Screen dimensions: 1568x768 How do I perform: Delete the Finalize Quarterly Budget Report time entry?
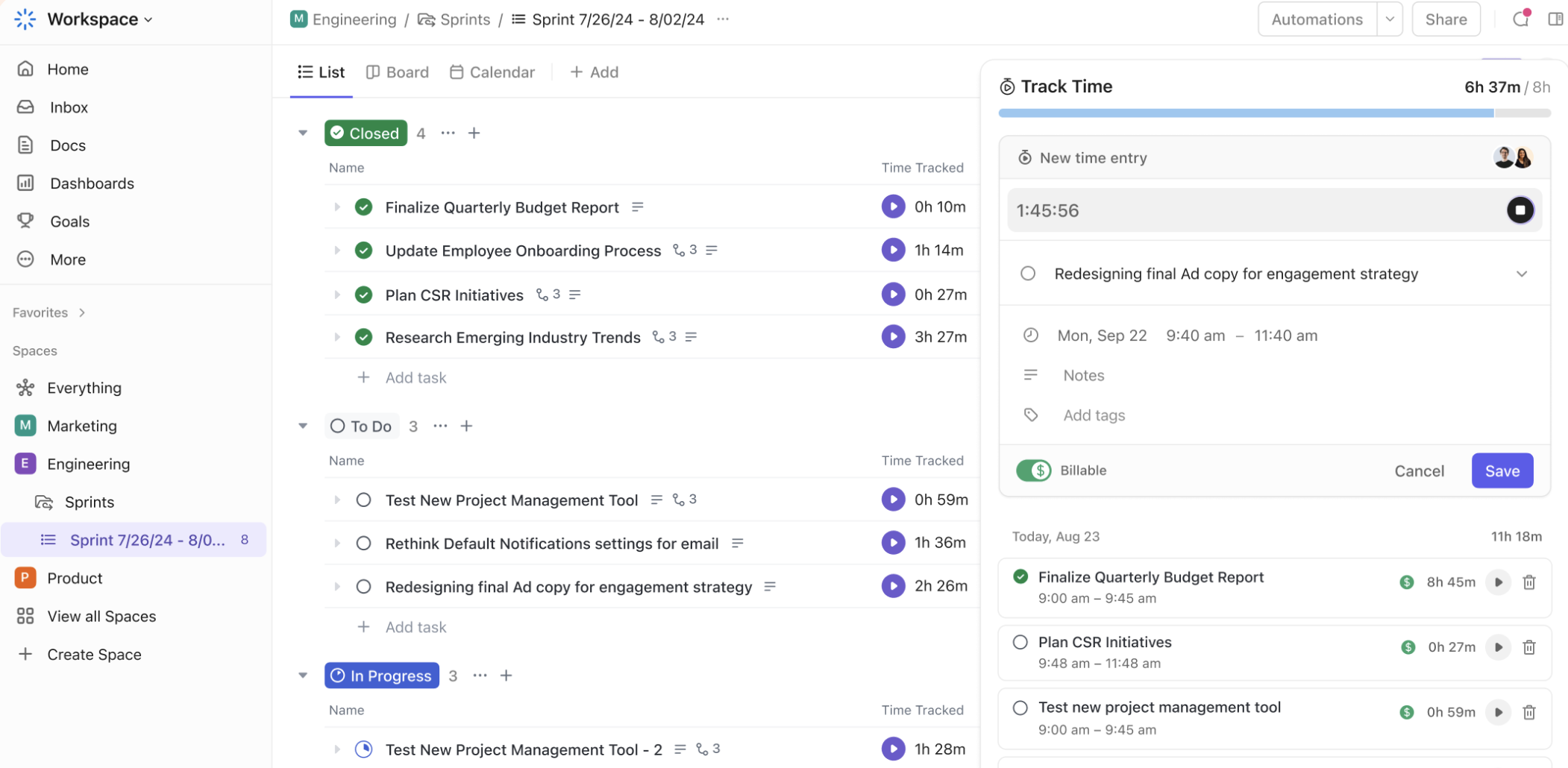coord(1528,582)
